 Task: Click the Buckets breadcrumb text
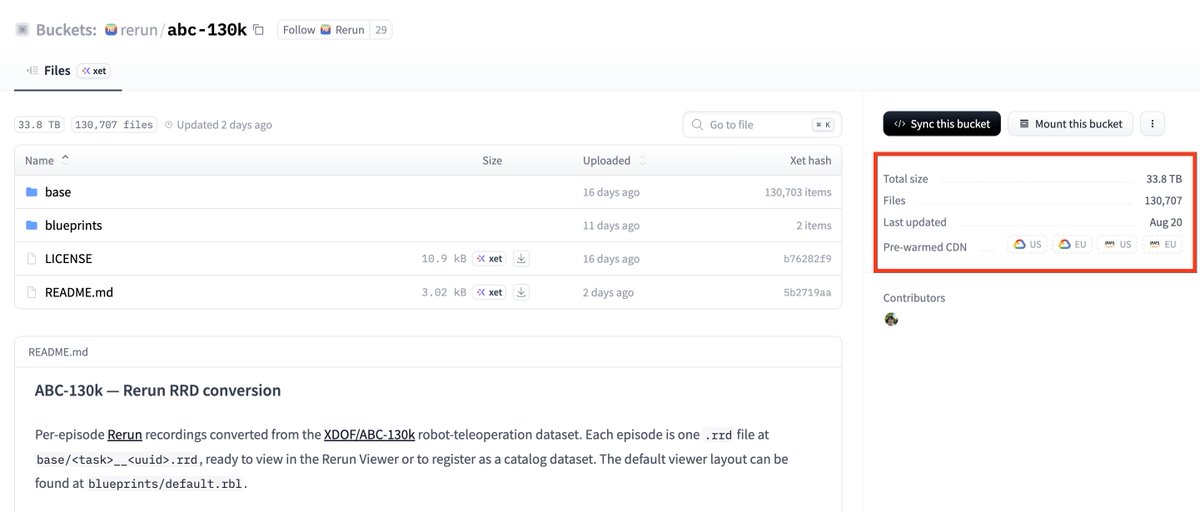[x=66, y=30]
